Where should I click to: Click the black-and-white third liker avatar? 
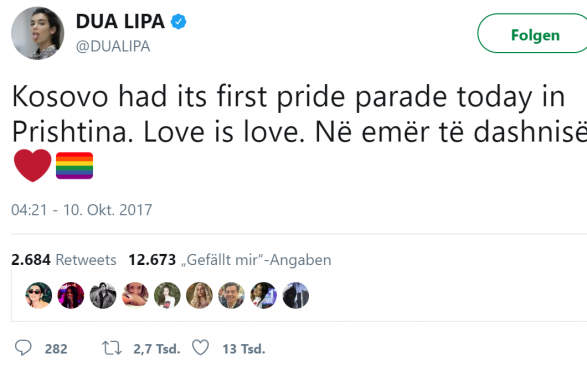click(103, 295)
